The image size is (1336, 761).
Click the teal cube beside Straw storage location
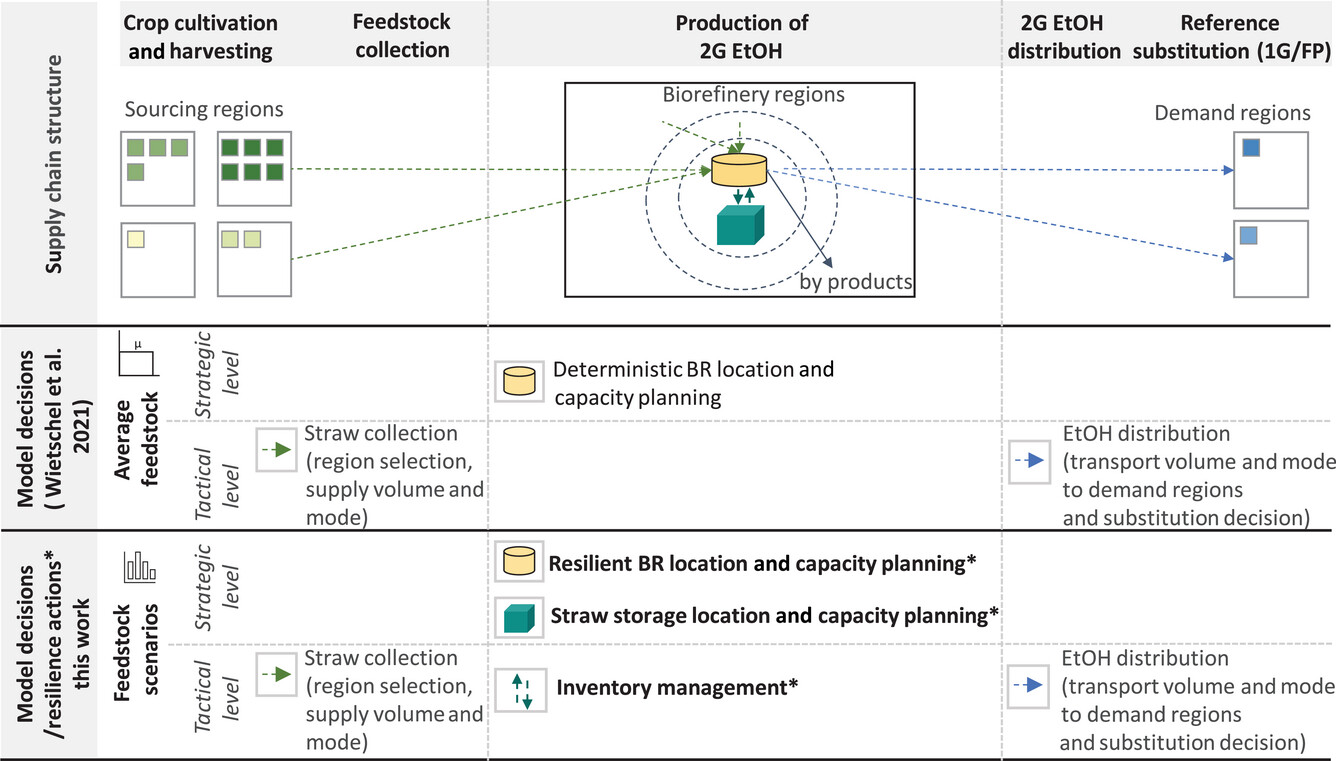[518, 617]
